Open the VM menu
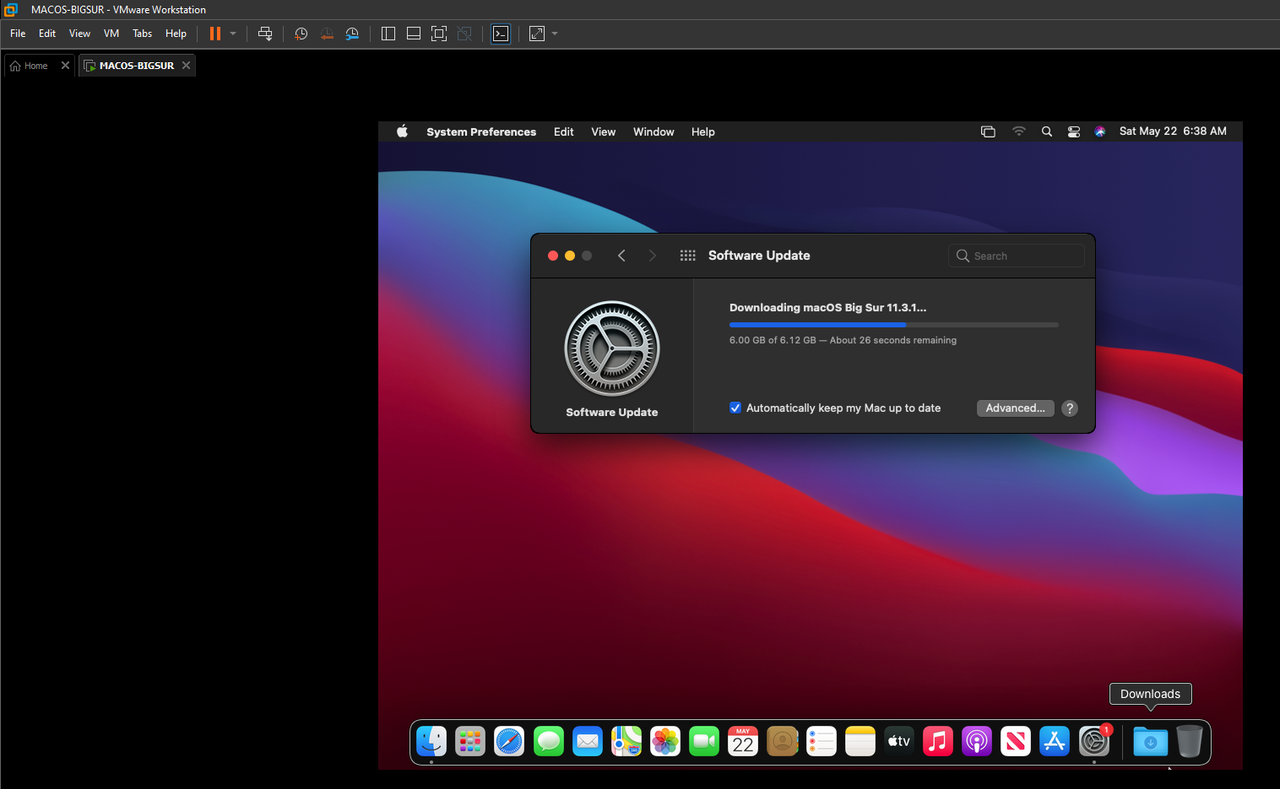 coord(111,33)
